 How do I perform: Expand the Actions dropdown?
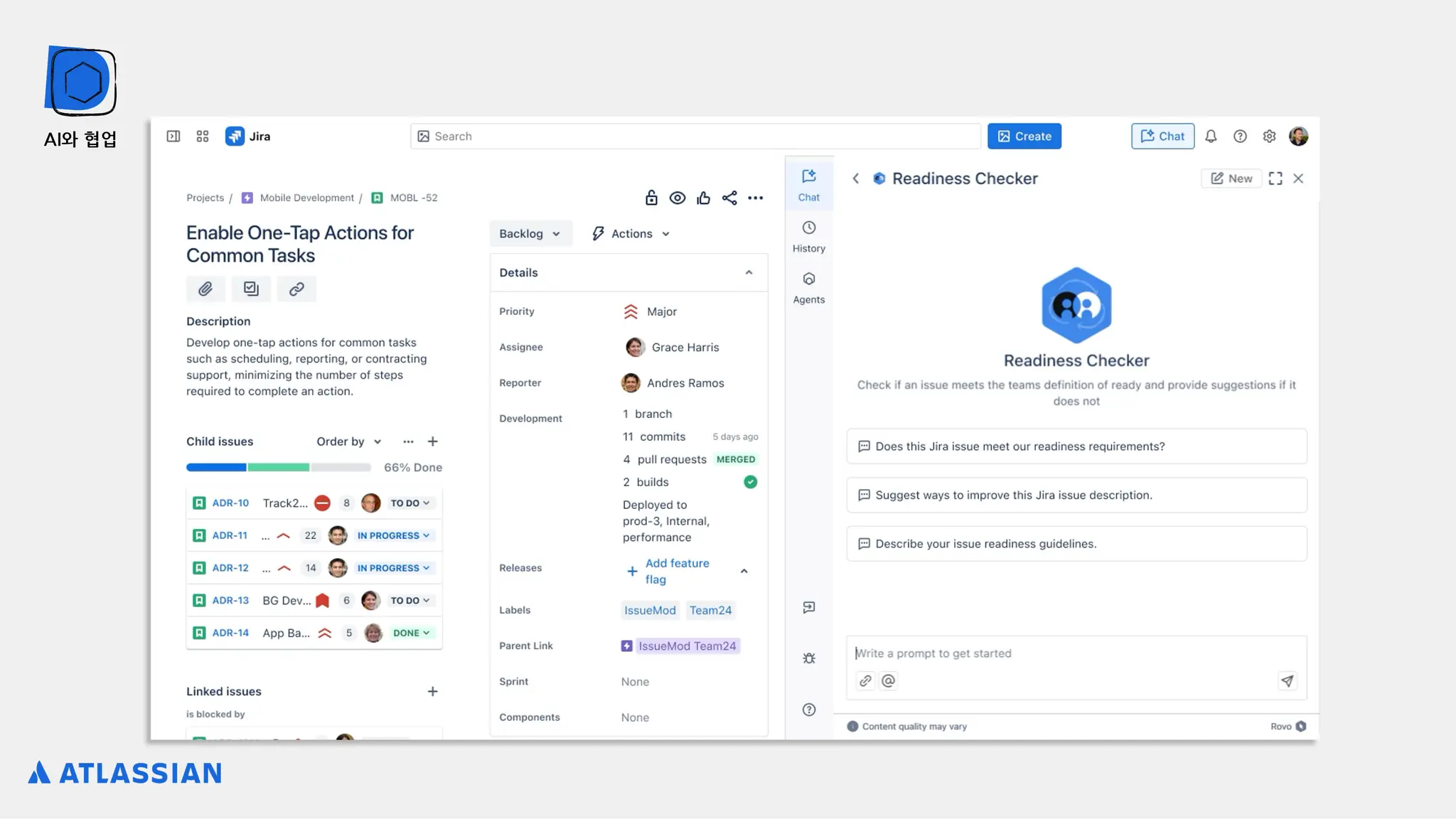click(x=631, y=234)
